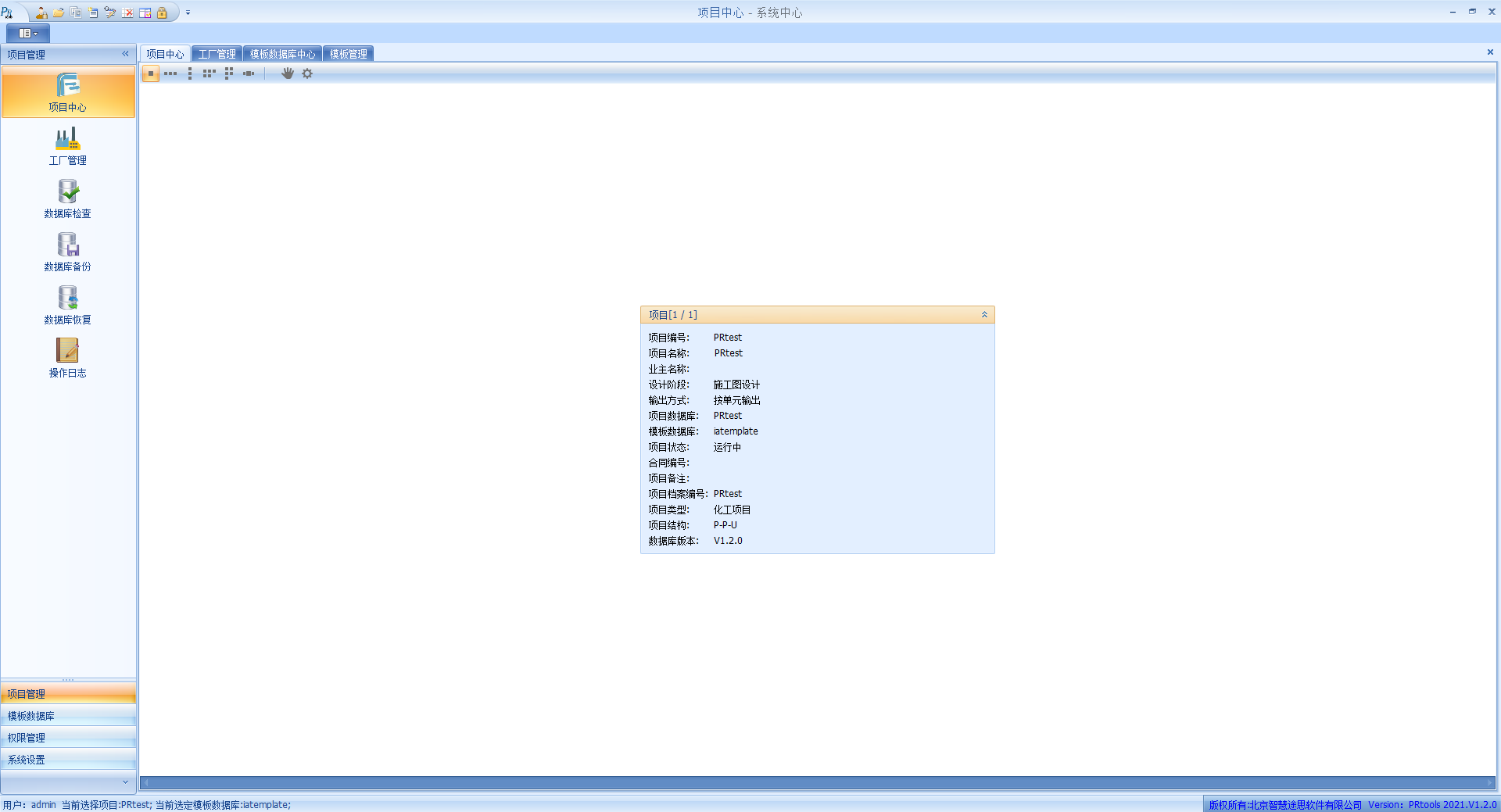
Task: Open 工厂管理 from the sidebar
Action: point(67,147)
